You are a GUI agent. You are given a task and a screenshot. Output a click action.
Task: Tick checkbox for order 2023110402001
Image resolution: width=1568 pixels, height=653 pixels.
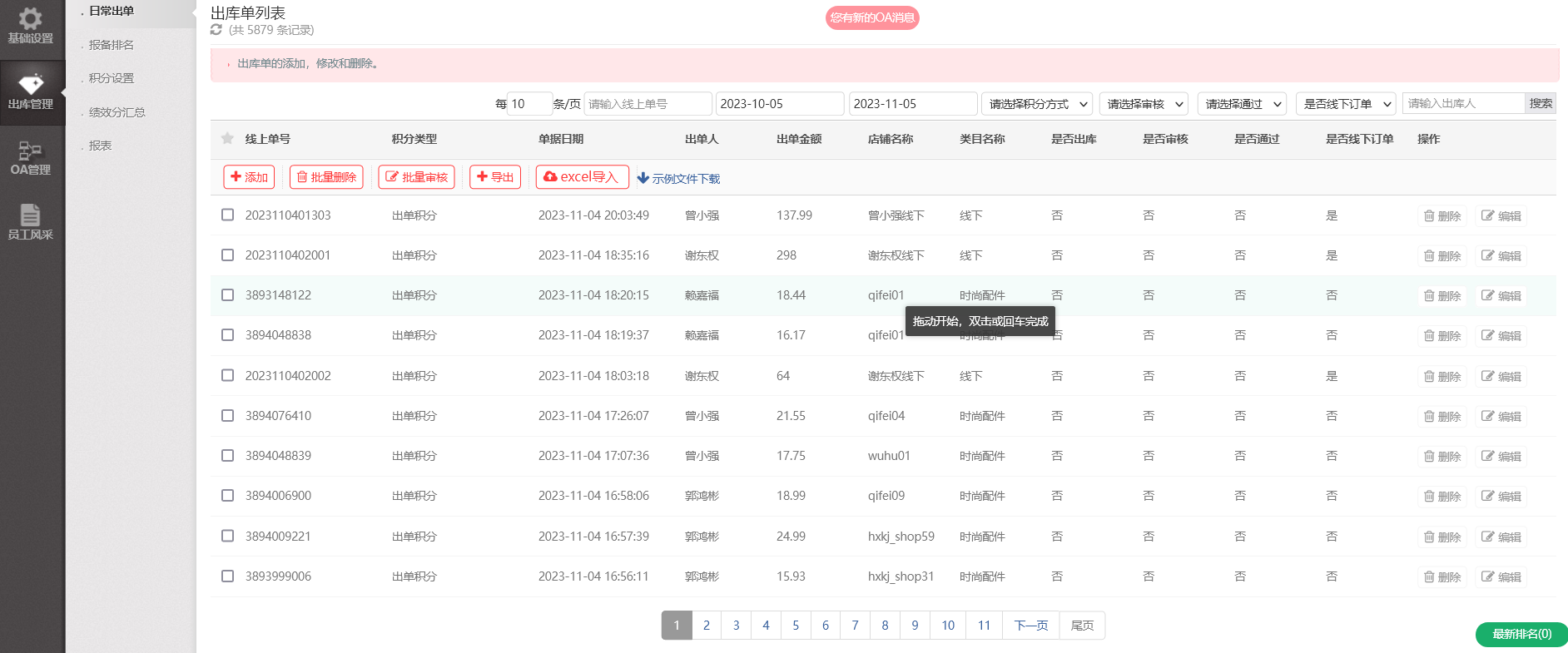click(227, 255)
